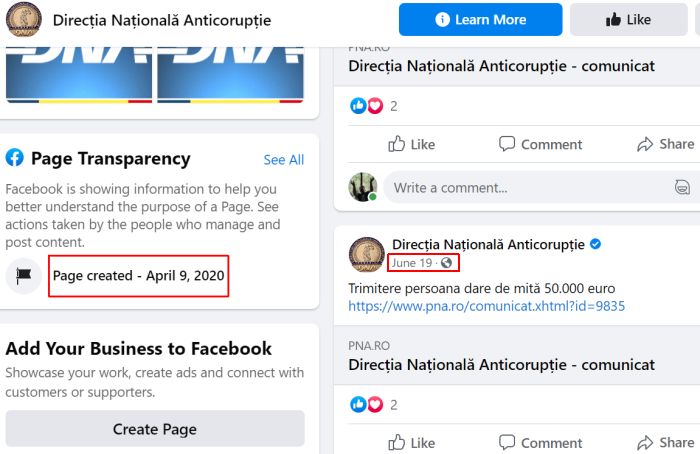700x454 pixels.
Task: Open sticker picker in comment box
Action: [682, 187]
